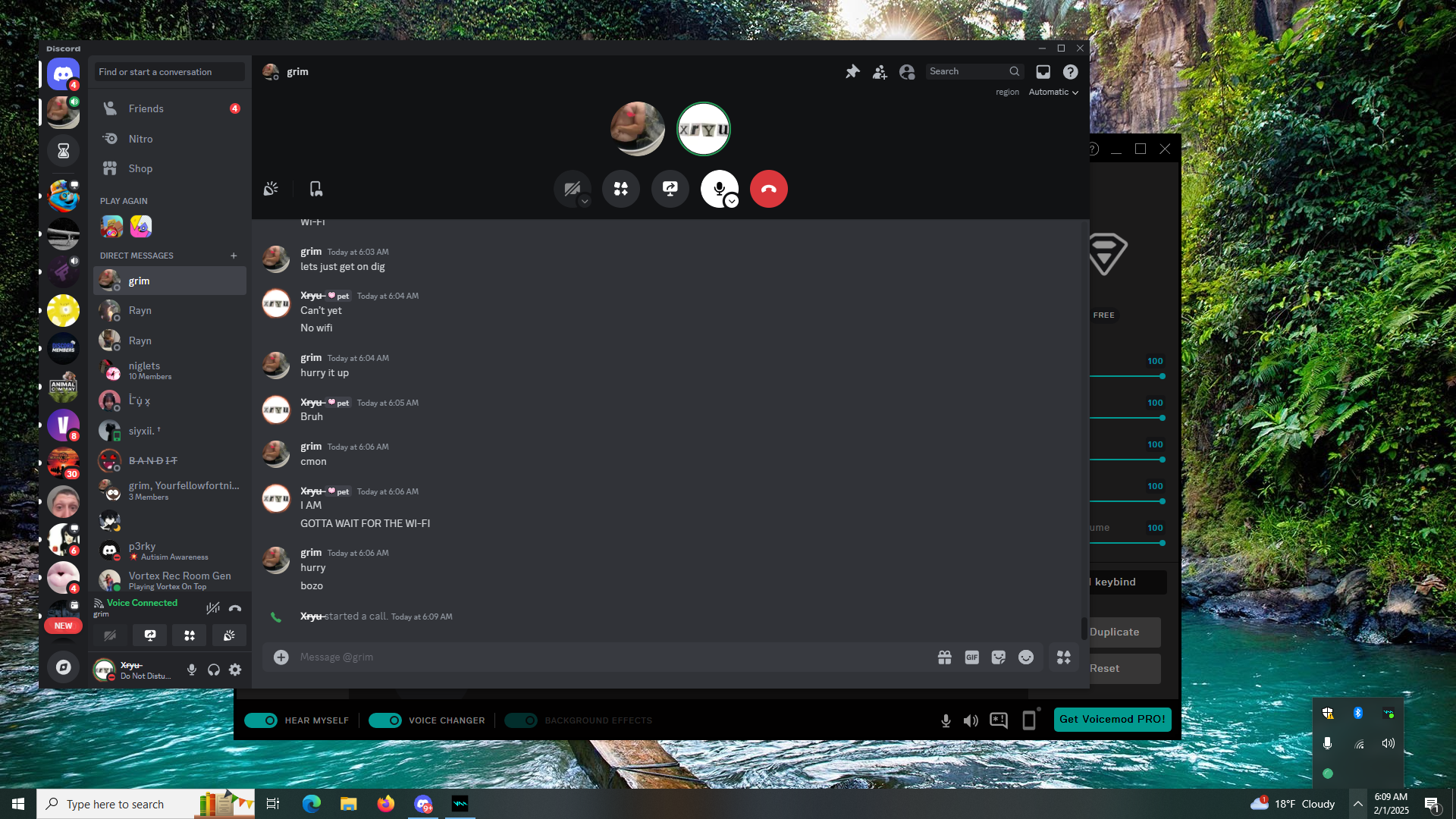The height and width of the screenshot is (819, 1456).
Task: Open user settings gear icon
Action: 235,670
